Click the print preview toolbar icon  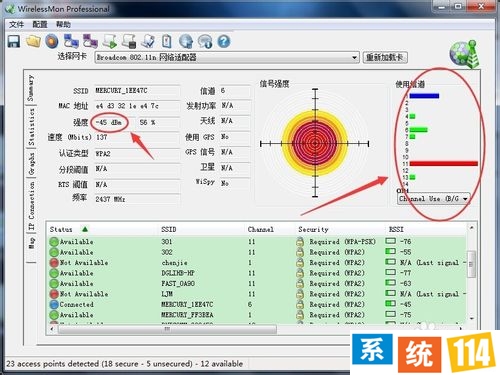pyautogui.click(x=148, y=41)
